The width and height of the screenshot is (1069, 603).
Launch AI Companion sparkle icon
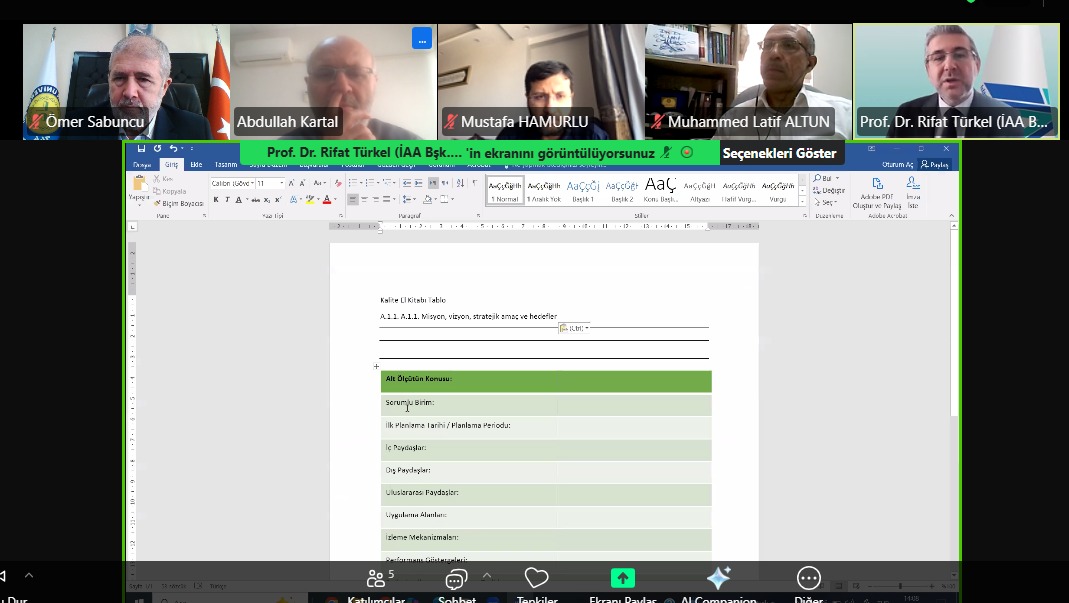point(718,580)
